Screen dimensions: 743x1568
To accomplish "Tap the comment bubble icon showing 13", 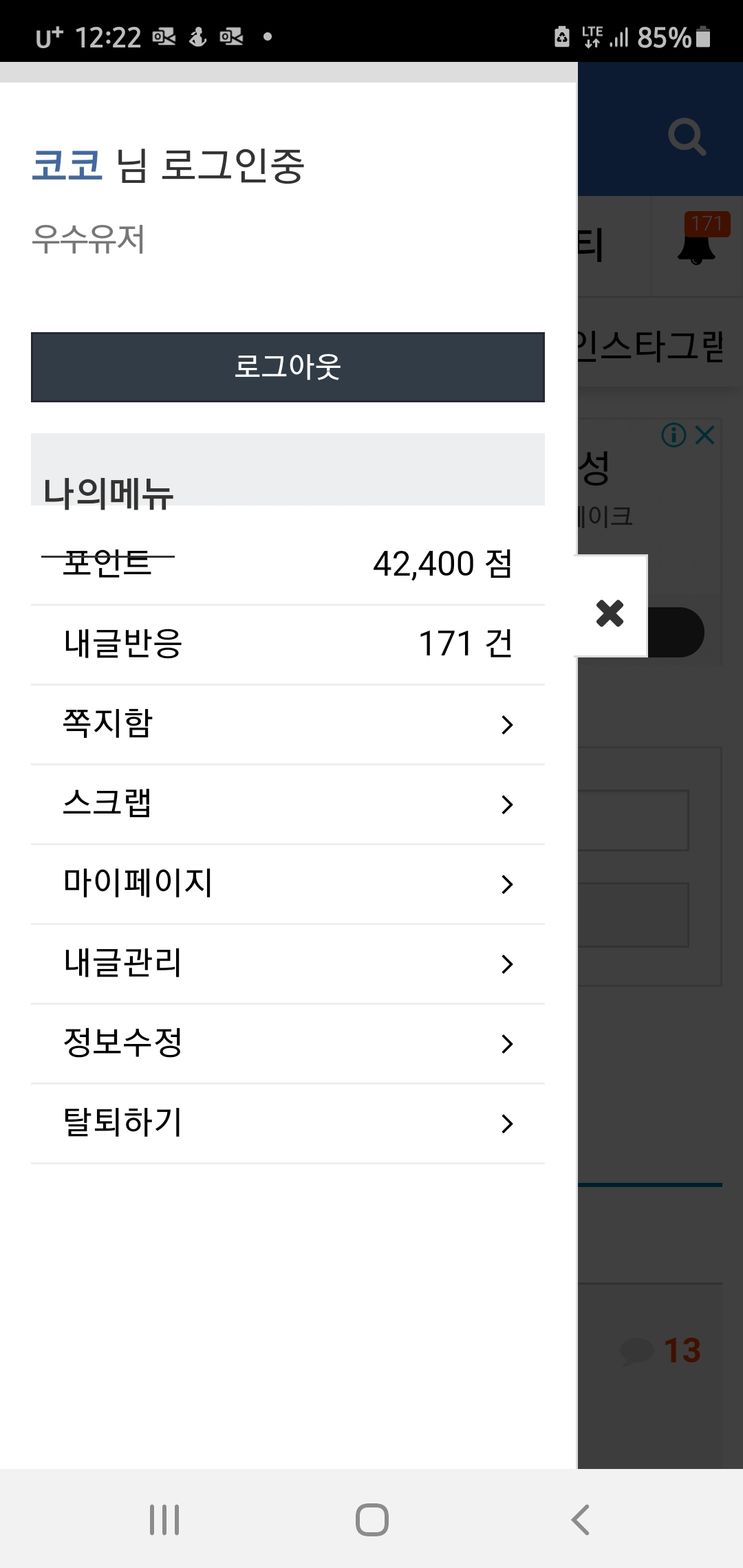I will tap(637, 1351).
